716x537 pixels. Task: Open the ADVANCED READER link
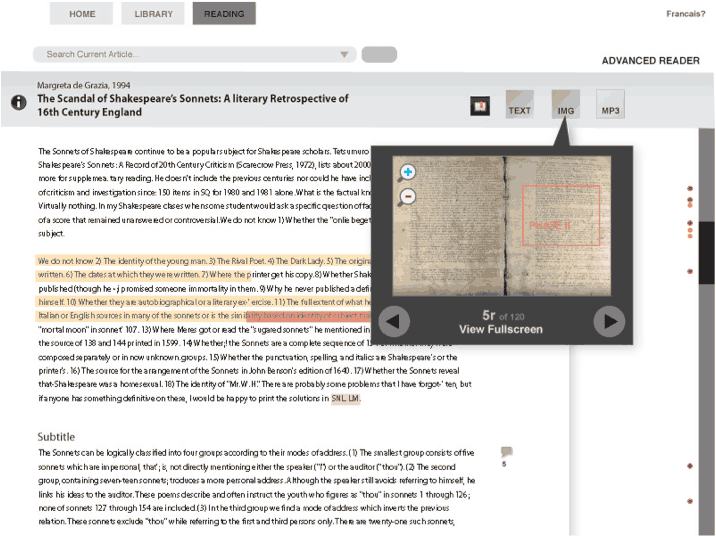tap(650, 61)
